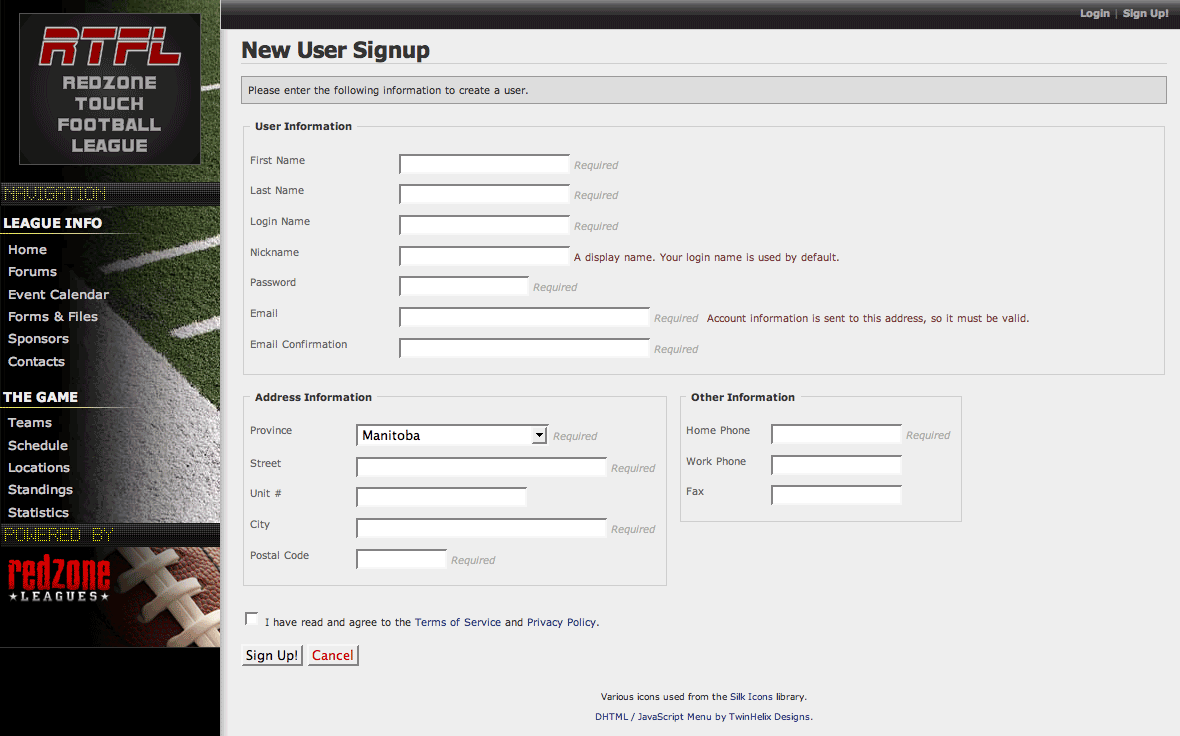Select the Home Phone input field

(836, 434)
